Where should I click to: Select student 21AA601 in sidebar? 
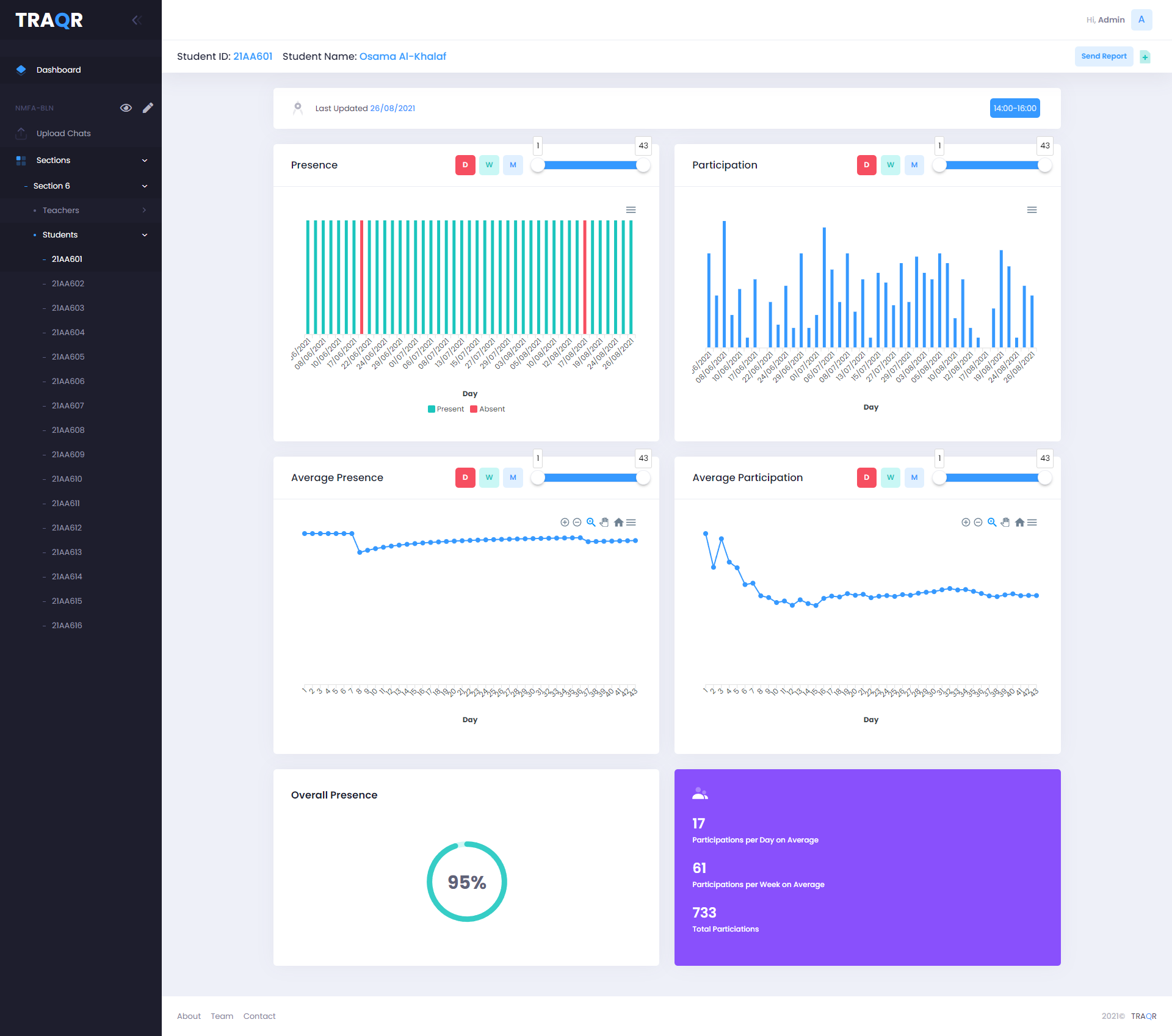[81, 259]
